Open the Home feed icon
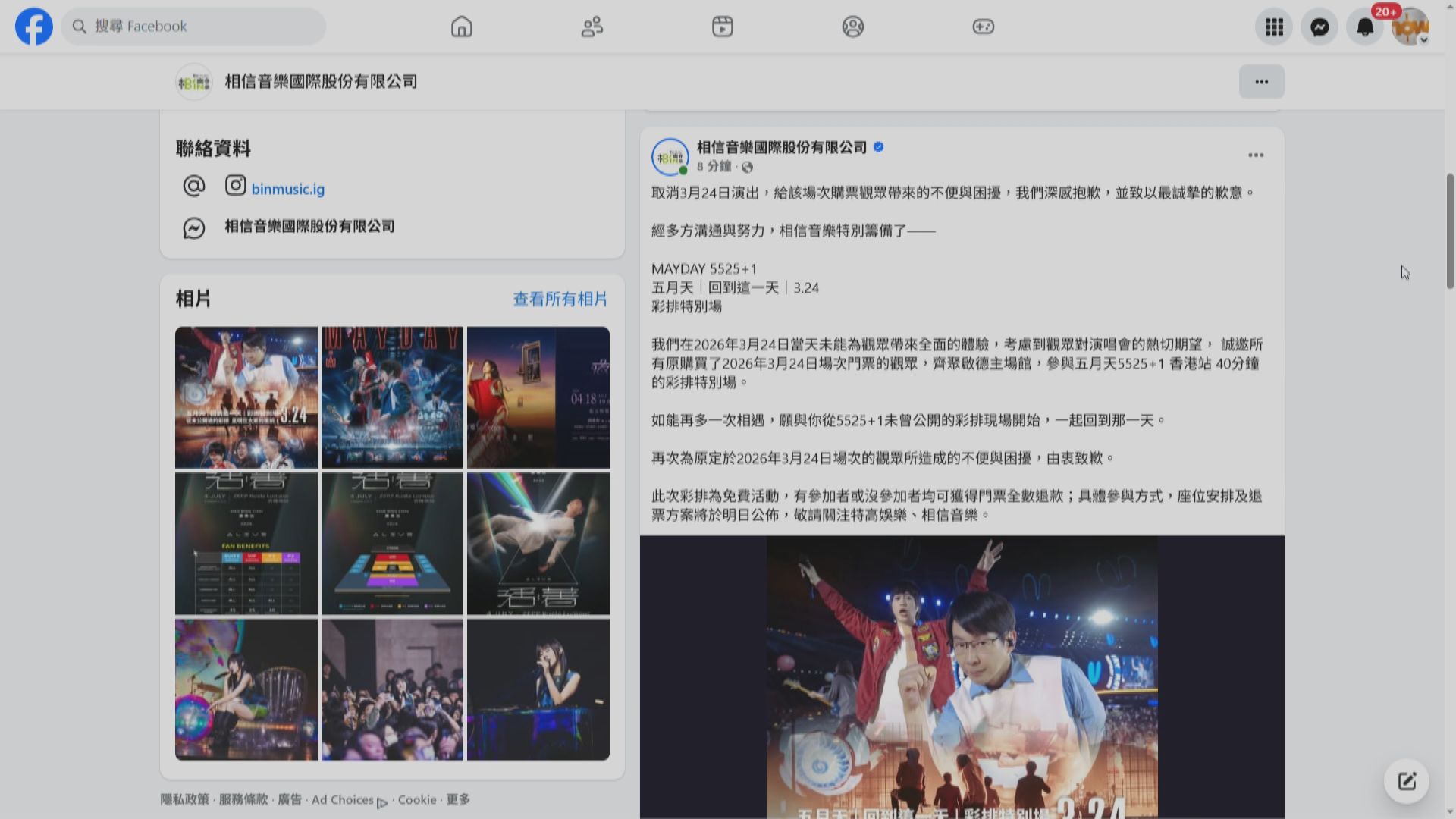 [x=461, y=27]
